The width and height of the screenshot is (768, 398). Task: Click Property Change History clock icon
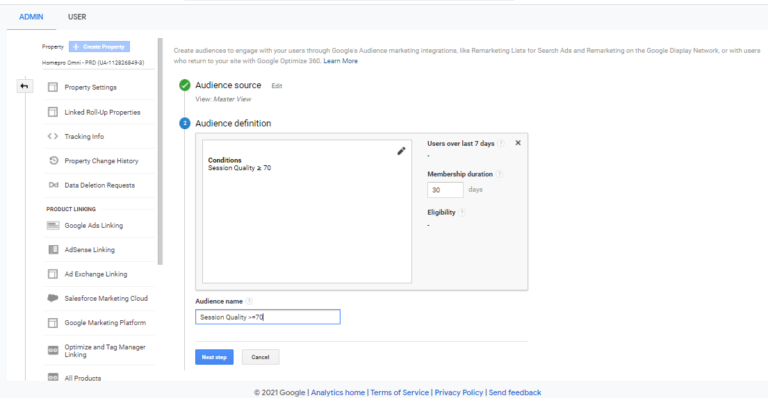[53, 161]
